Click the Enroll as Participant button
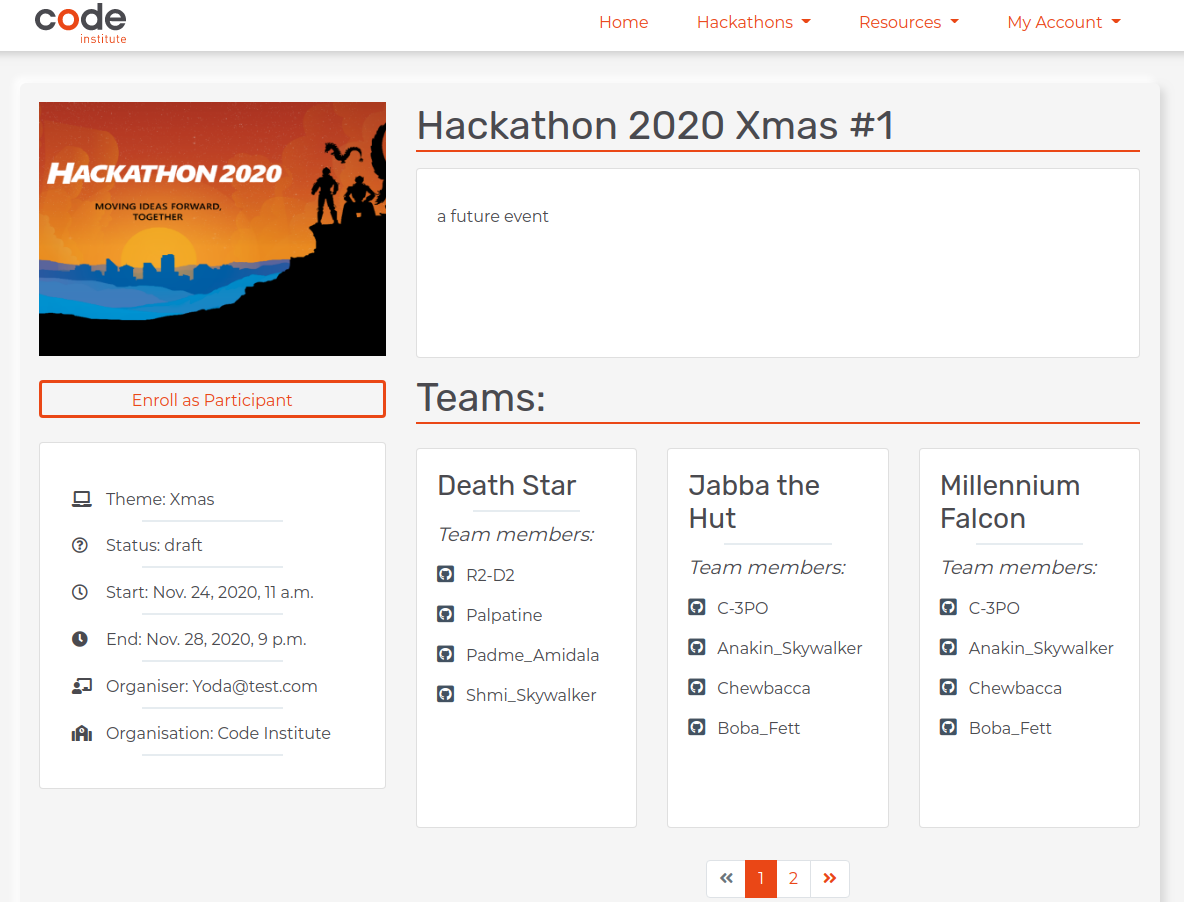 212,399
